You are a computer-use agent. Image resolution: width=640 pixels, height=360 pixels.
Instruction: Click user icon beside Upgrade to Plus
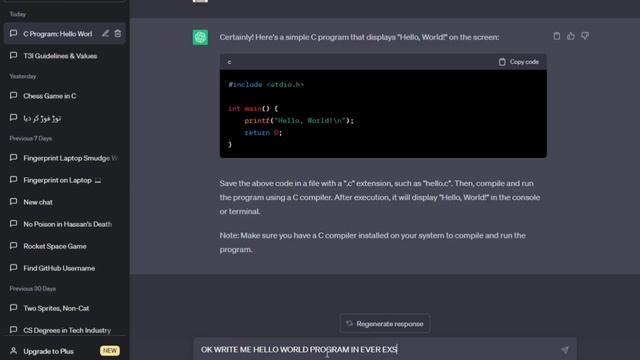click(13, 351)
